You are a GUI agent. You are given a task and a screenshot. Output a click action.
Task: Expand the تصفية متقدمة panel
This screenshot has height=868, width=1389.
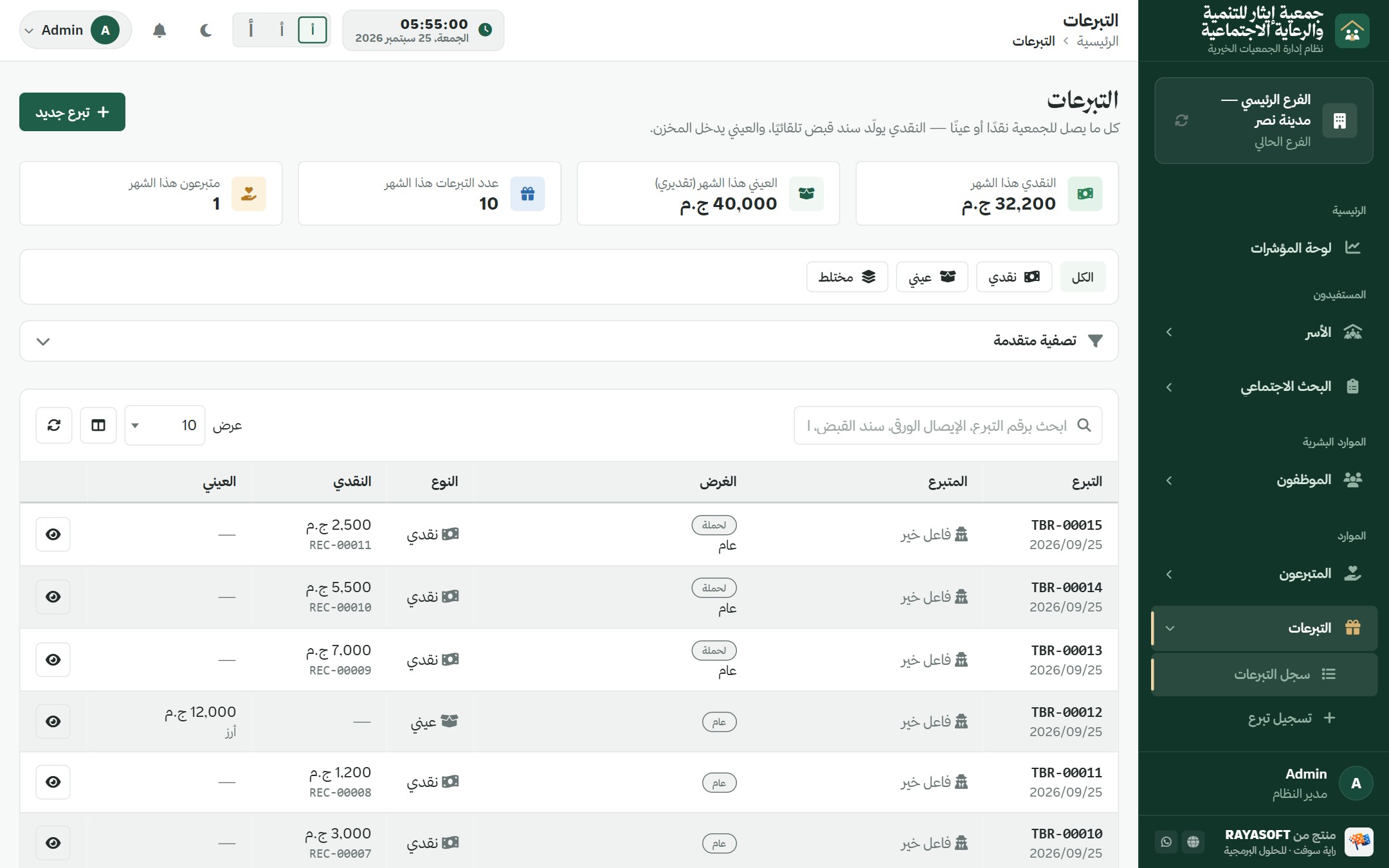coord(569,341)
